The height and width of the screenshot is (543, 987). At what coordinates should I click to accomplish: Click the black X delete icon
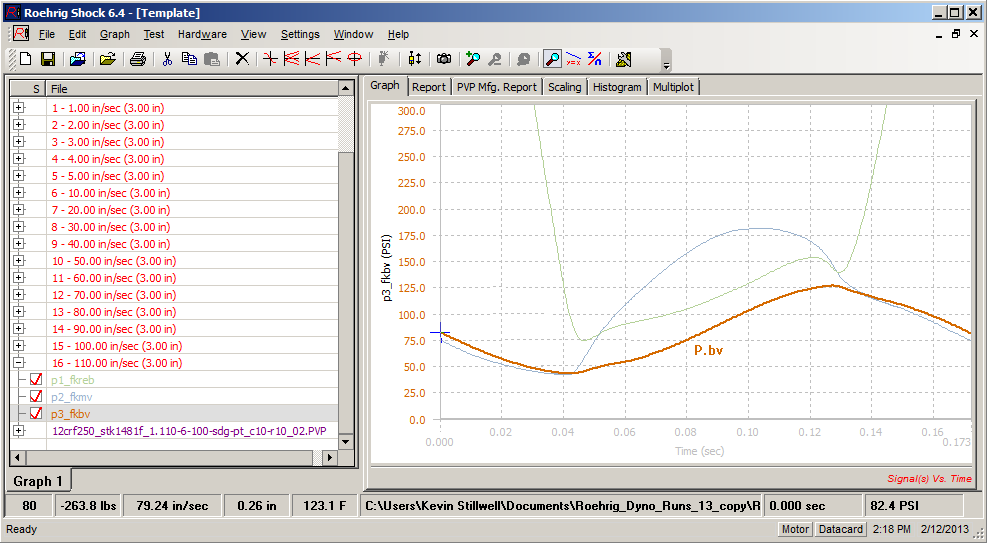[x=241, y=59]
